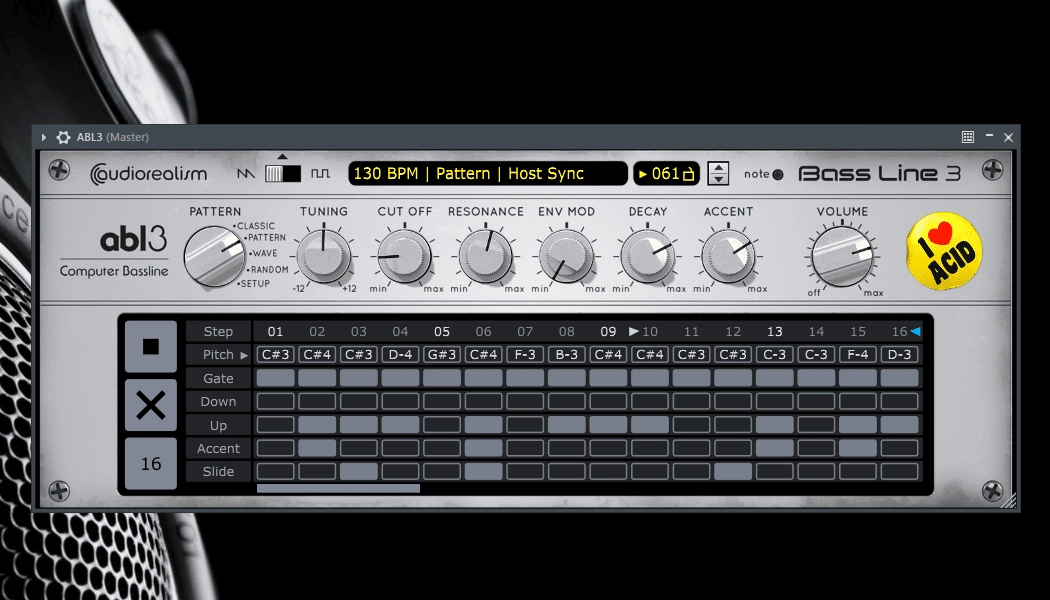Click the Pattern mode selector knob

click(x=214, y=256)
